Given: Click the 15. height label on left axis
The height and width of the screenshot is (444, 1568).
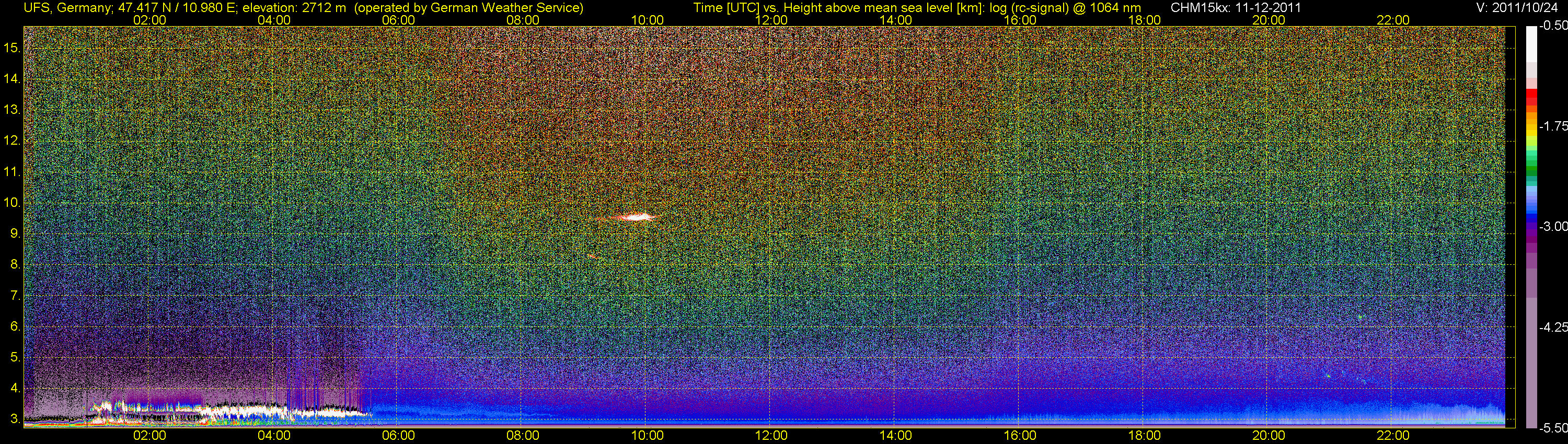Looking at the screenshot, I should (x=12, y=48).
